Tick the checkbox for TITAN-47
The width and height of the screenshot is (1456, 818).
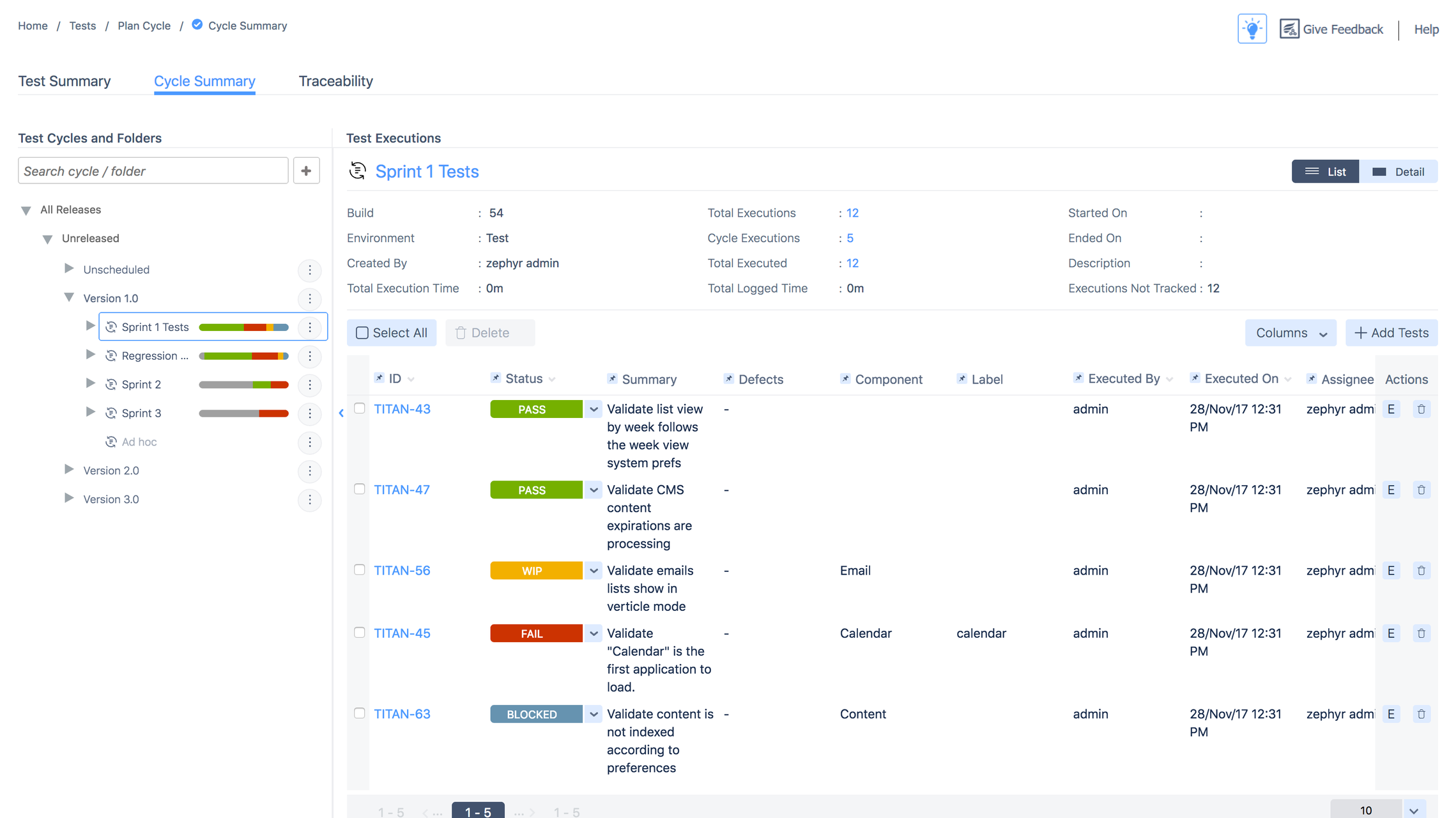point(360,489)
